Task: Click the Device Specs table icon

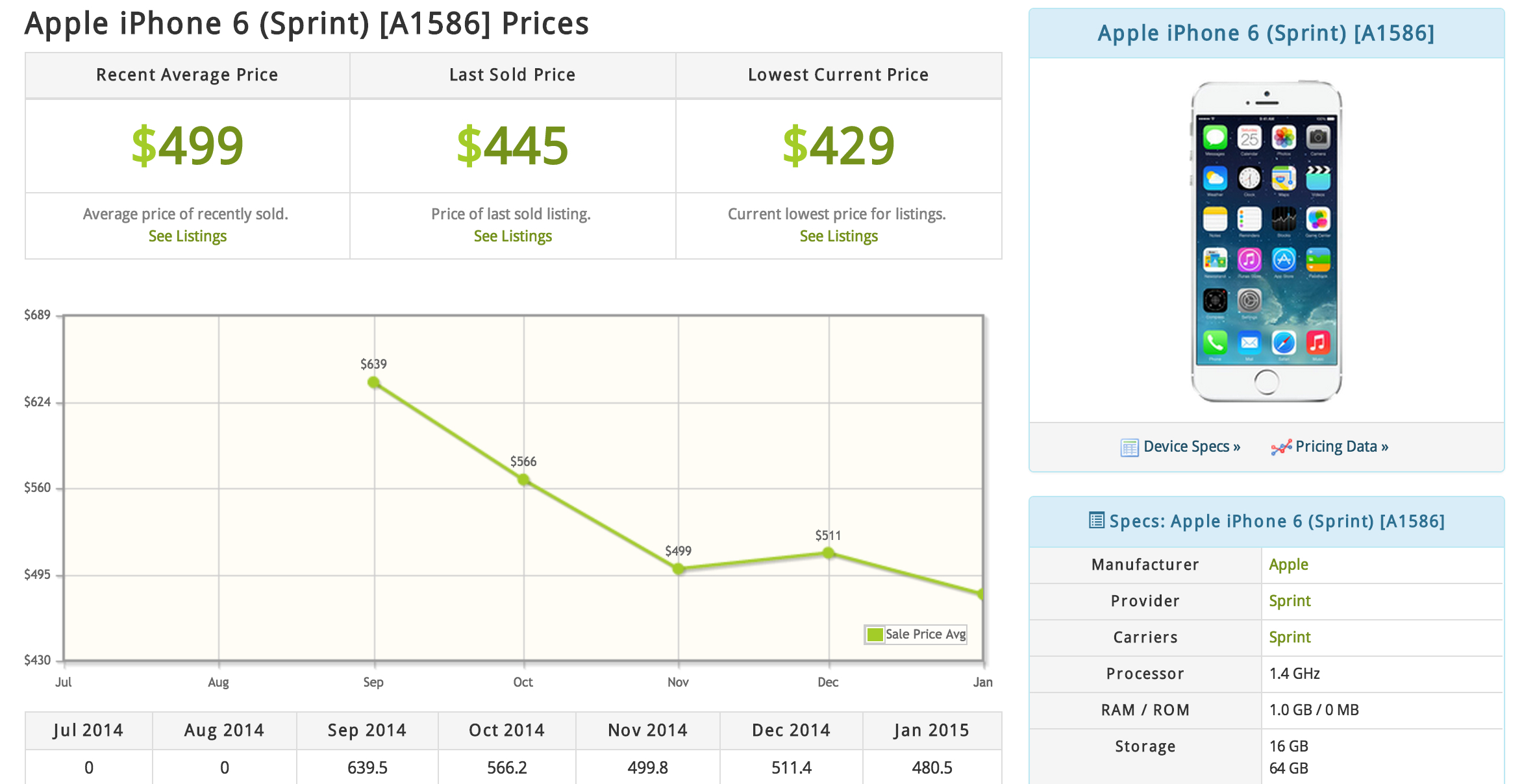Action: [1129, 447]
